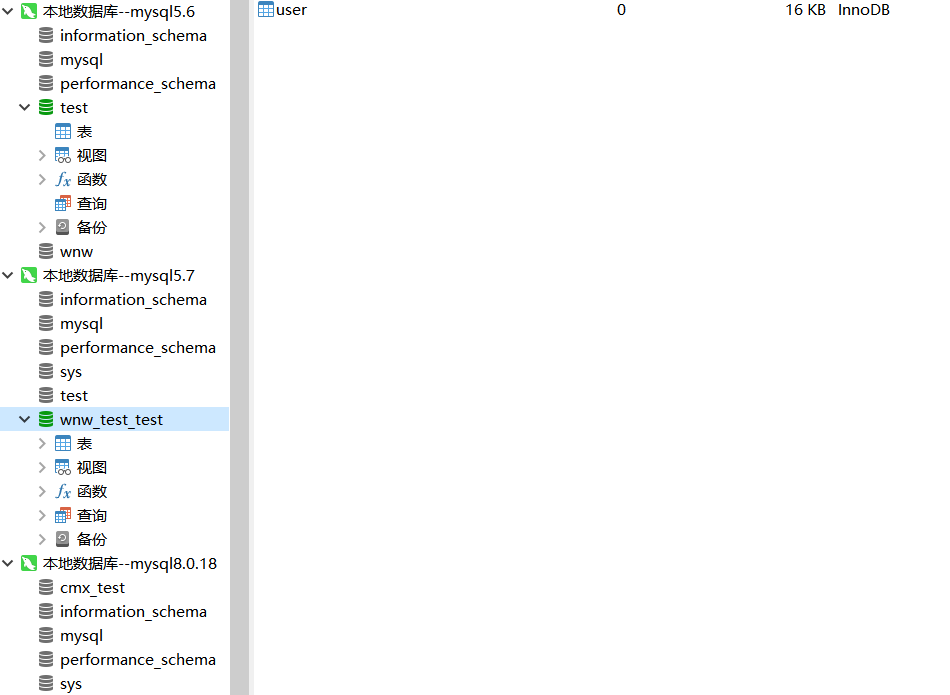
Task: Click performance_schema under mysql5.6
Action: click(x=137, y=83)
